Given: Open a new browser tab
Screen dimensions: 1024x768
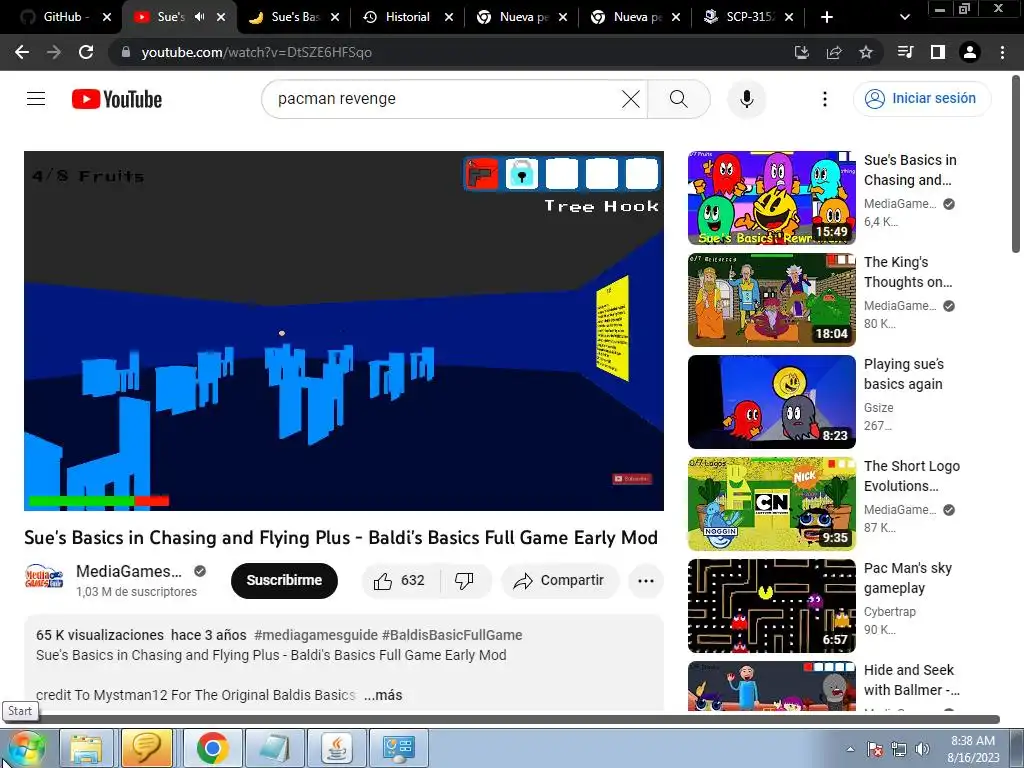Looking at the screenshot, I should click(x=827, y=17).
